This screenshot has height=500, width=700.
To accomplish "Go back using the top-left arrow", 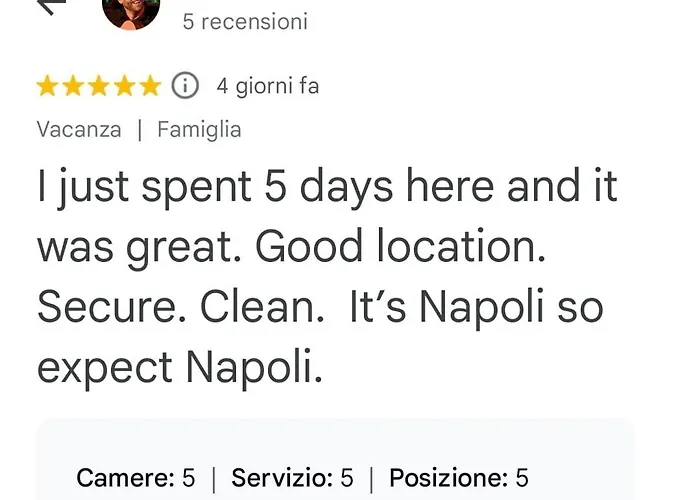I will point(52,5).
